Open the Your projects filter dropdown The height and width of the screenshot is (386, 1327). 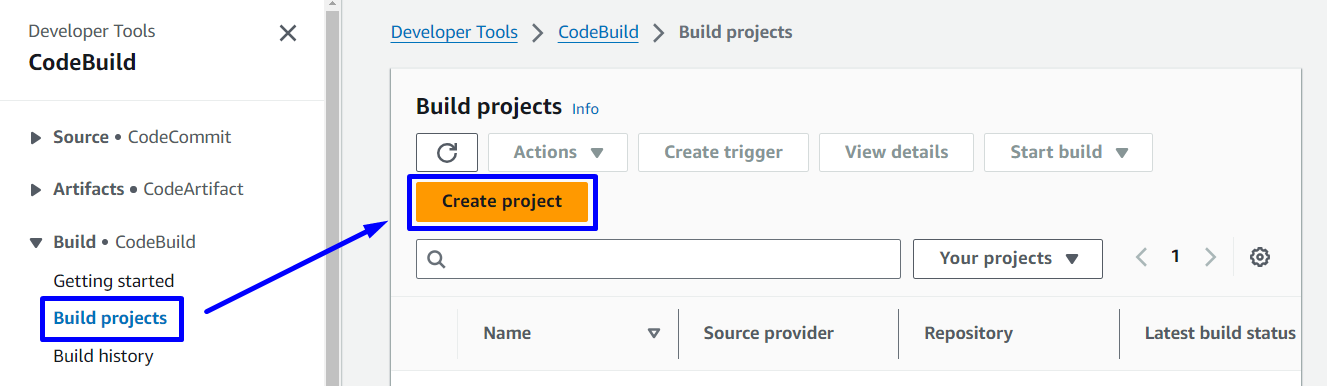[1008, 259]
